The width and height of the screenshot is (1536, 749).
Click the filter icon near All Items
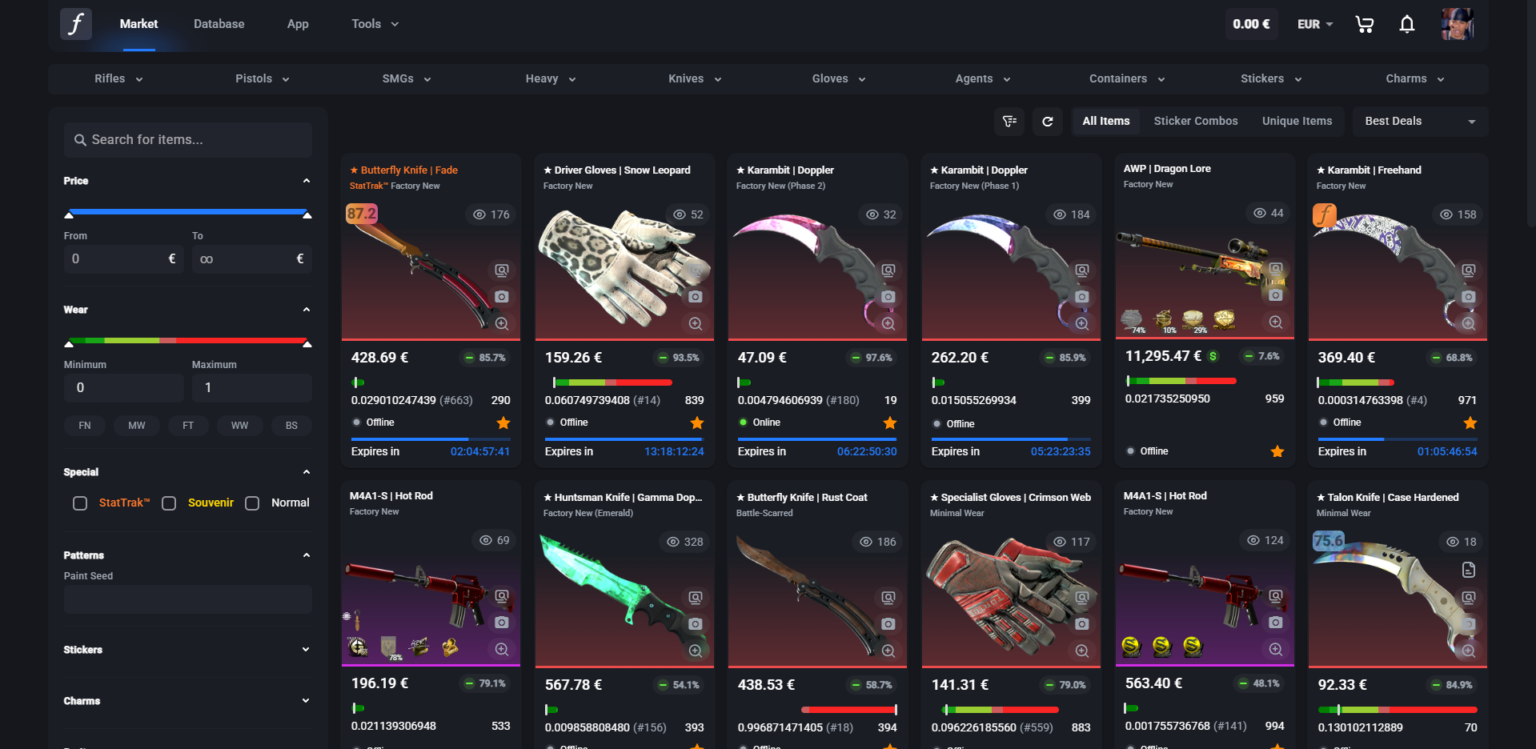click(x=1009, y=120)
